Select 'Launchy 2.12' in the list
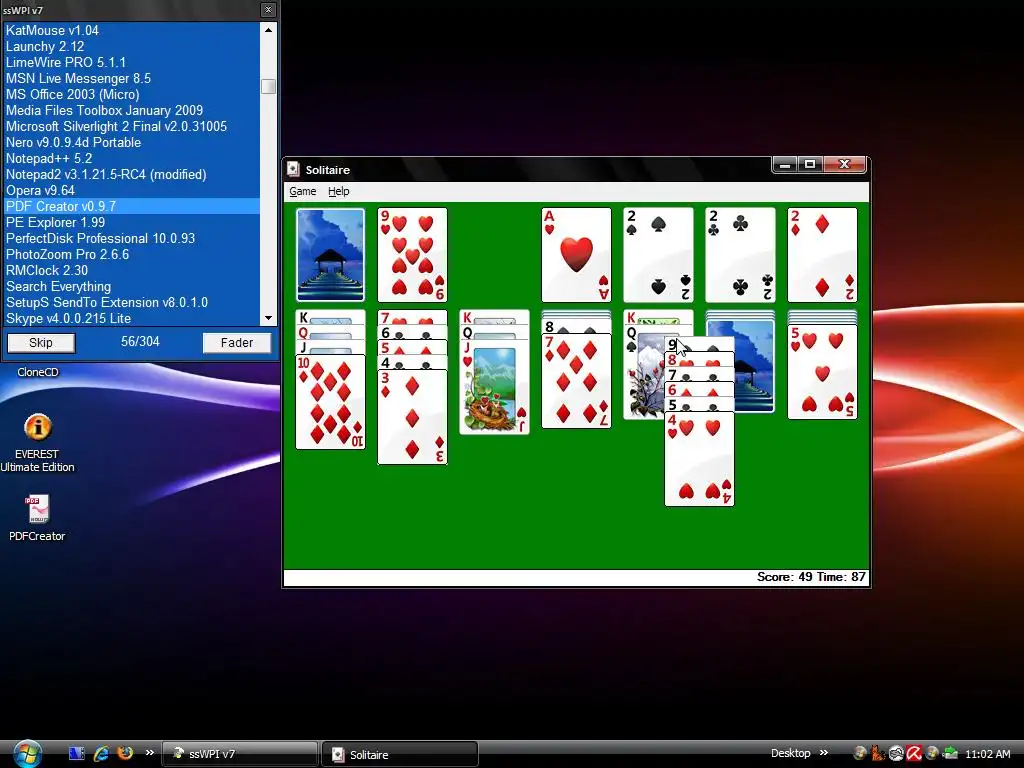This screenshot has height=768, width=1024. coord(132,46)
